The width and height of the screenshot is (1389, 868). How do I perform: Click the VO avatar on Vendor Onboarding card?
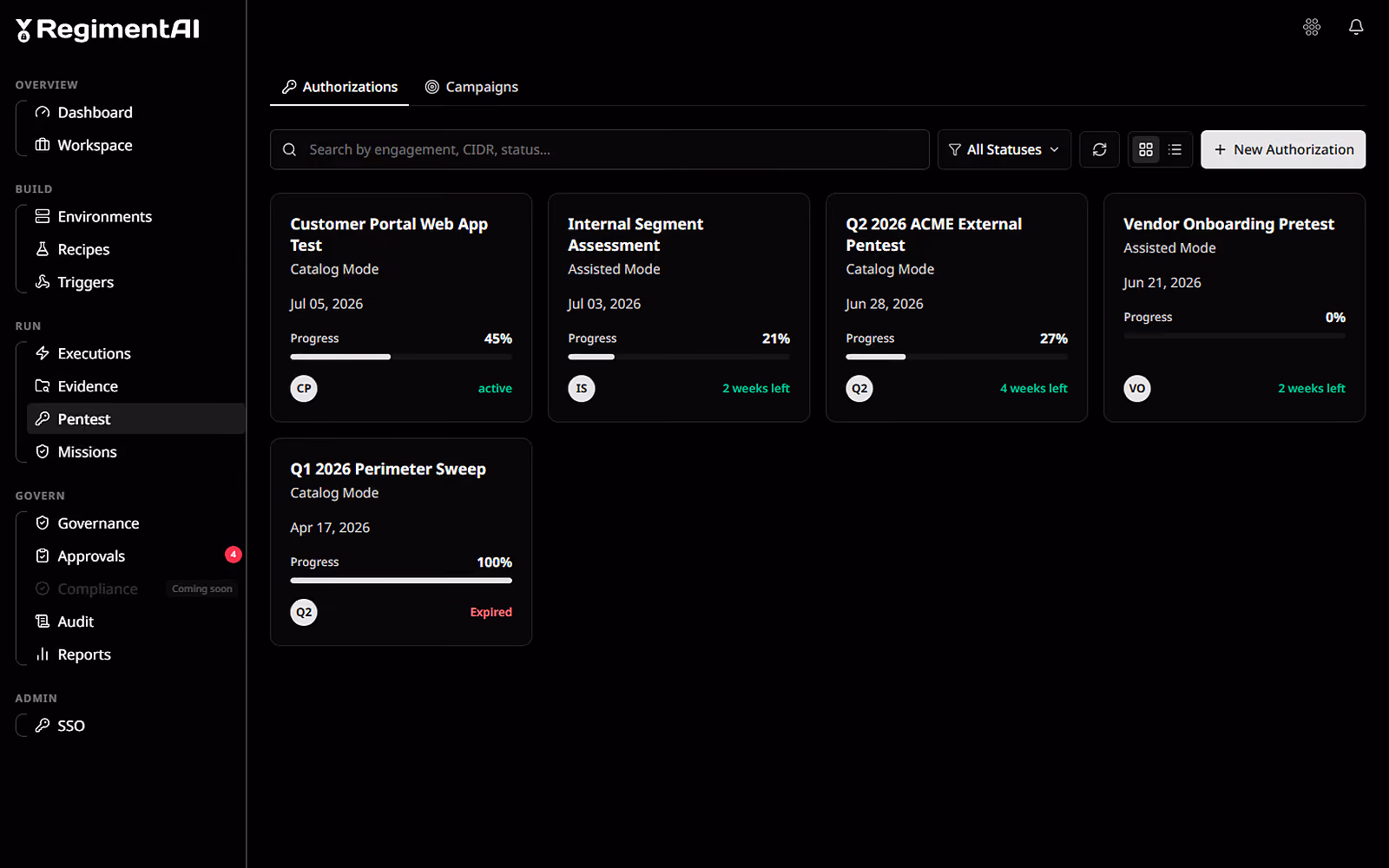(x=1137, y=388)
